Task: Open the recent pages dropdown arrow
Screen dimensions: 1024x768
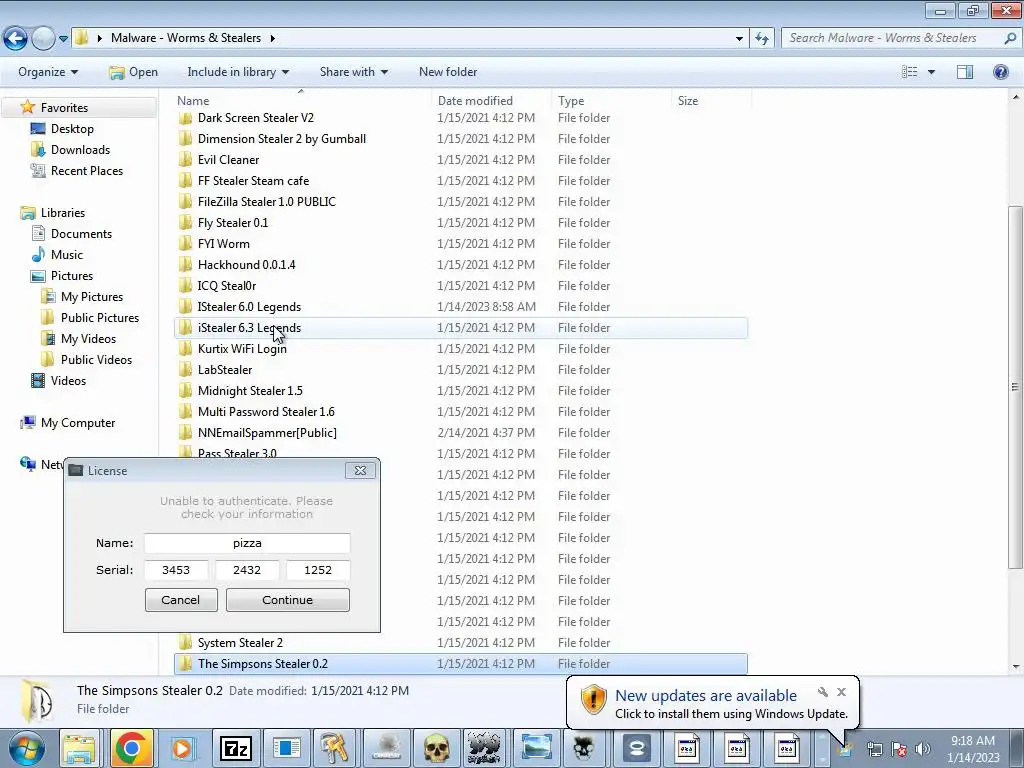Action: click(x=63, y=39)
